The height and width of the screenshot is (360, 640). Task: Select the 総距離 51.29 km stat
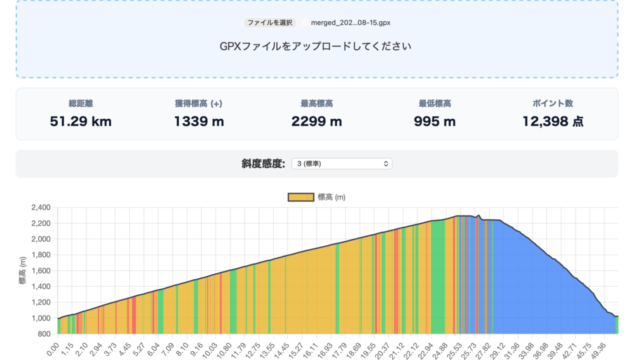81,114
